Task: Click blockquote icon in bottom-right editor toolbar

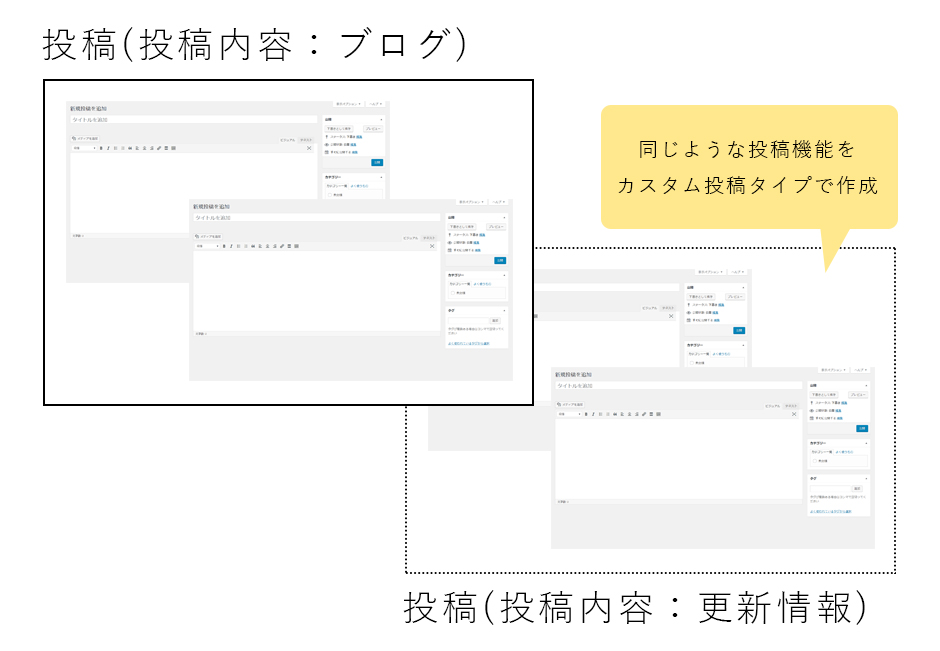Action: 614,414
